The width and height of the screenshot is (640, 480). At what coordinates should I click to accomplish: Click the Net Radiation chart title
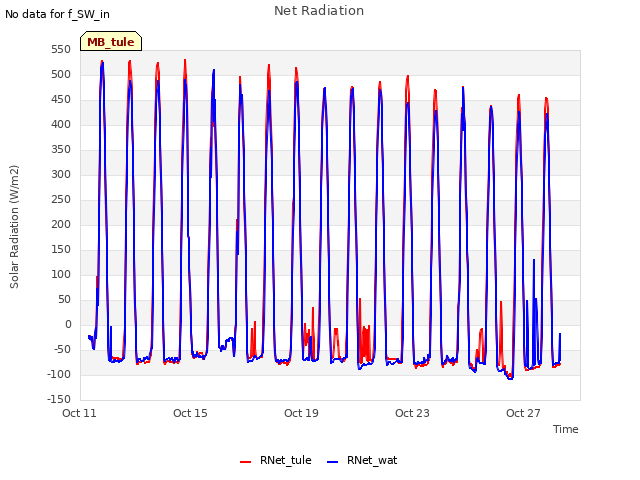[x=319, y=11]
